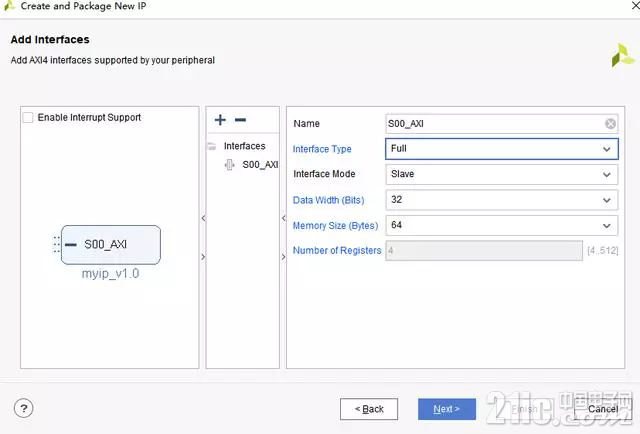The width and height of the screenshot is (640, 434).
Task: Click the Number of Registers field
Action: (x=484, y=250)
